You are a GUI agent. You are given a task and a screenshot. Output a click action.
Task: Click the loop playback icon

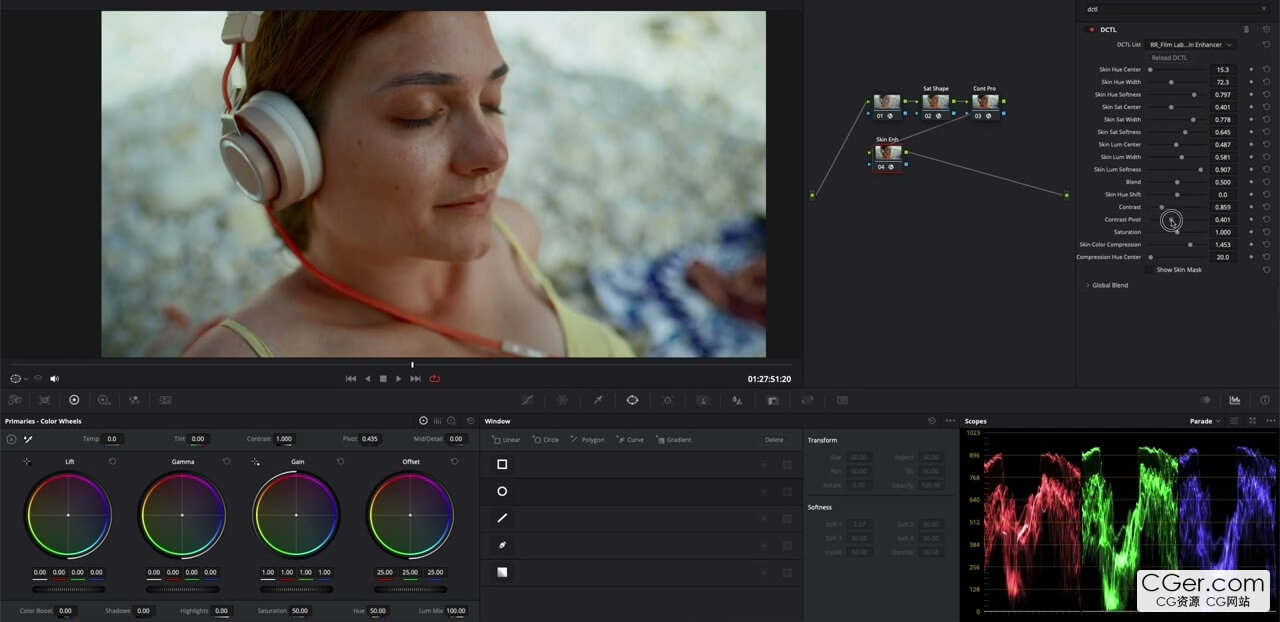[435, 379]
